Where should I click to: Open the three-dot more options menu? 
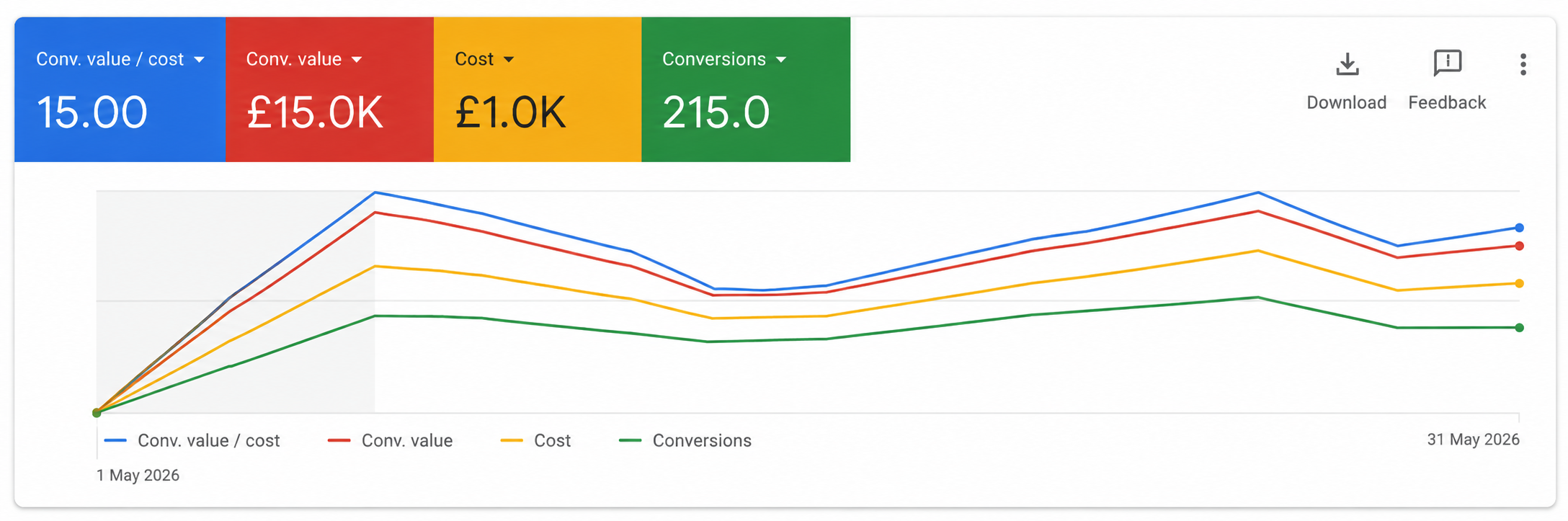(x=1523, y=64)
